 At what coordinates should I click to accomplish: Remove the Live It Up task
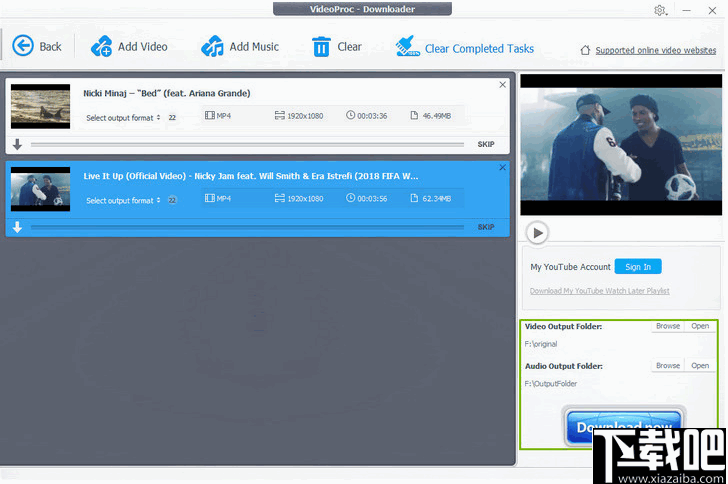coord(502,167)
